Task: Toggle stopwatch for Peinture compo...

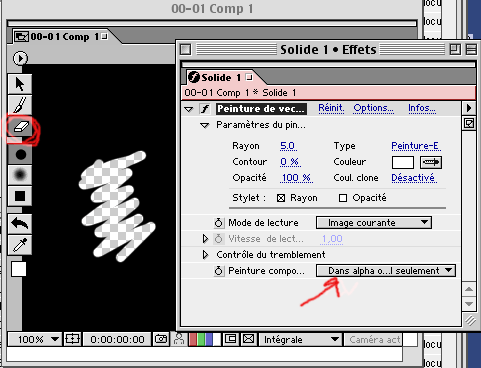Action: [x=219, y=270]
